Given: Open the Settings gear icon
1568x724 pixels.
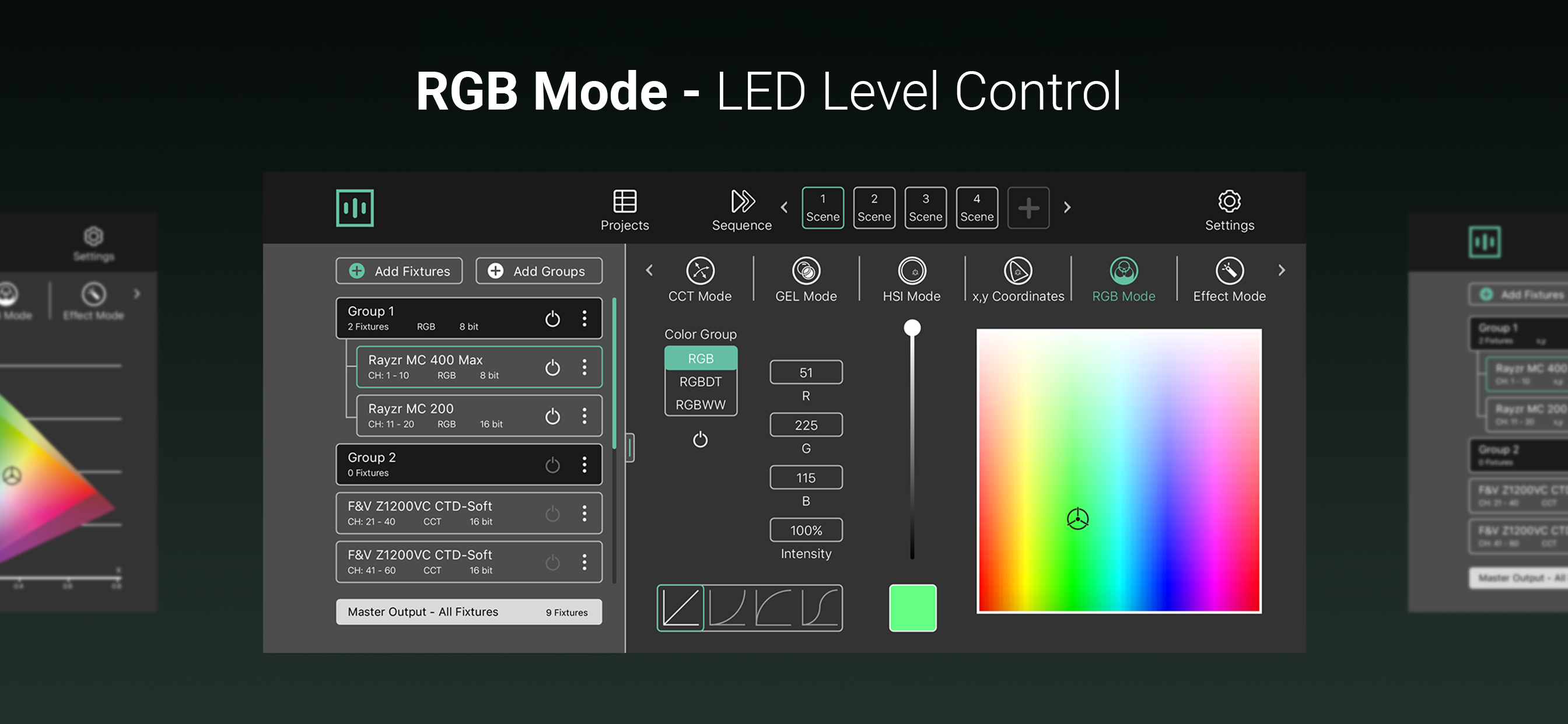Looking at the screenshot, I should click(1229, 201).
